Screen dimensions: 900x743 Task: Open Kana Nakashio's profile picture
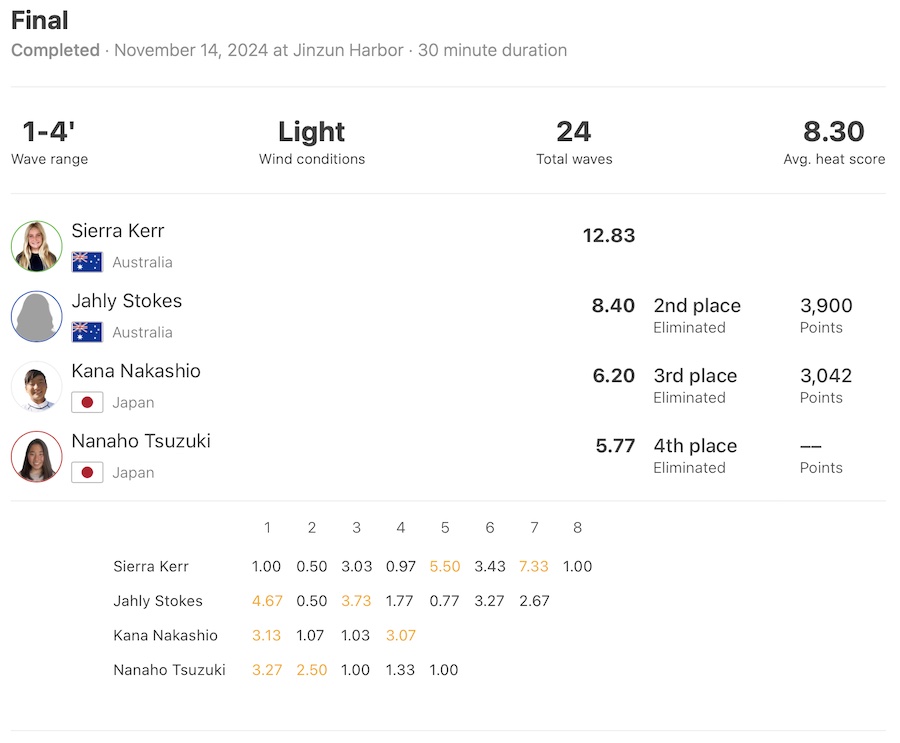(x=37, y=386)
